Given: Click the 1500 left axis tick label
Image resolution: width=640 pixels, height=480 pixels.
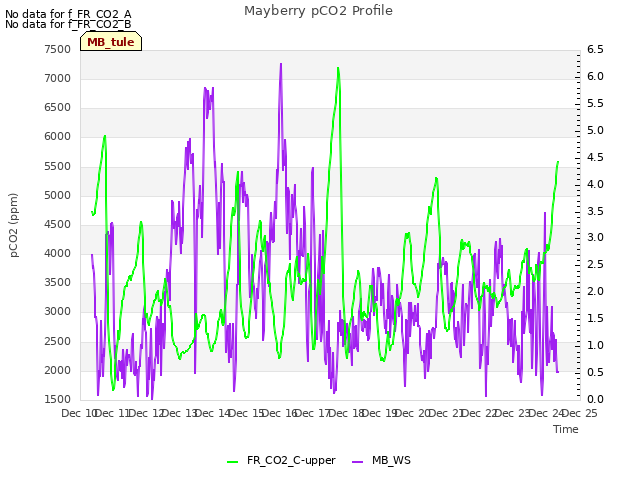Looking at the screenshot, I should [58, 400].
